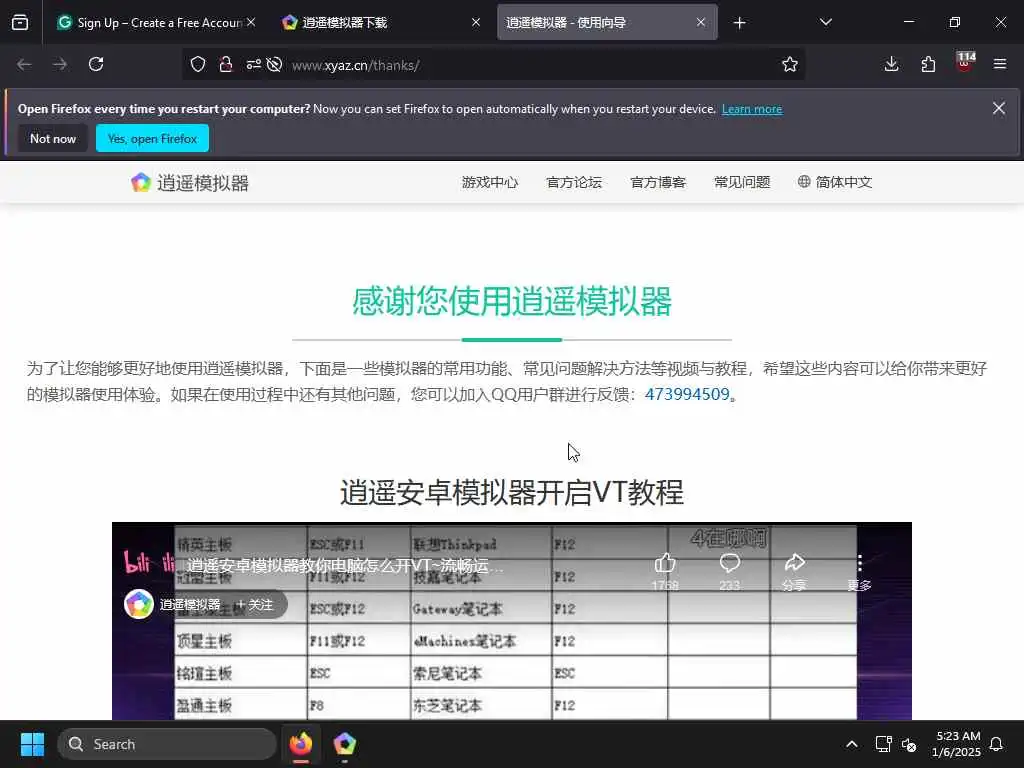Go forward to the next page
This screenshot has height=768, width=1024.
(60, 64)
